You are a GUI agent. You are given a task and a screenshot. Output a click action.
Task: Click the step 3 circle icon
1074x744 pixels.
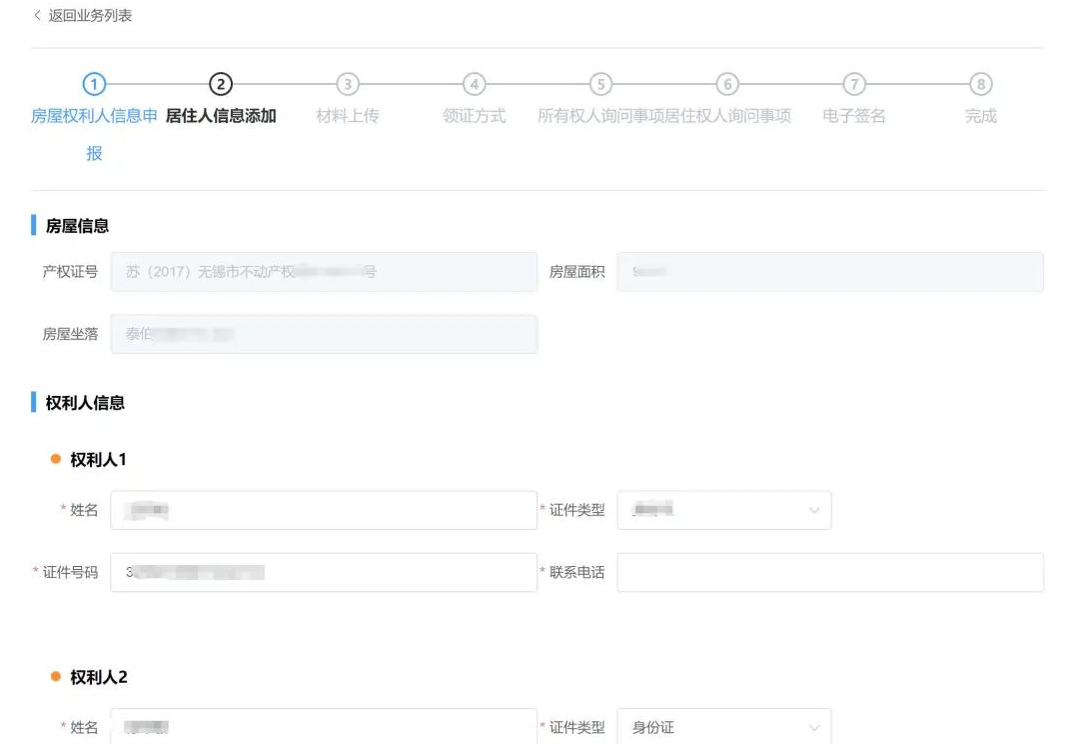[347, 85]
